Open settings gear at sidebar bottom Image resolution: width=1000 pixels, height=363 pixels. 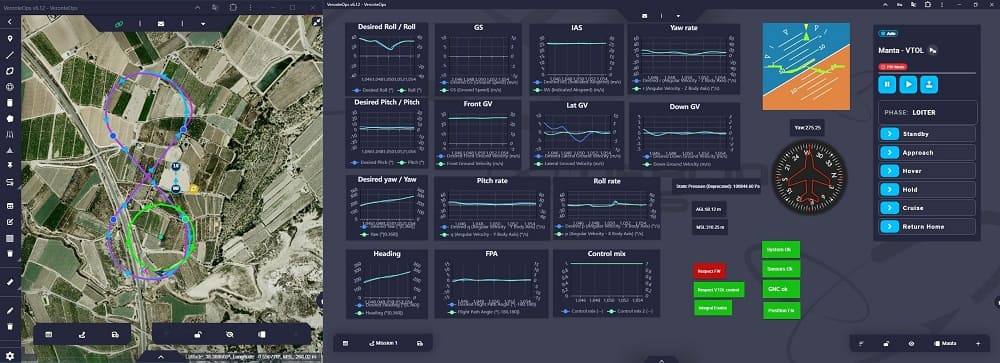pos(10,355)
